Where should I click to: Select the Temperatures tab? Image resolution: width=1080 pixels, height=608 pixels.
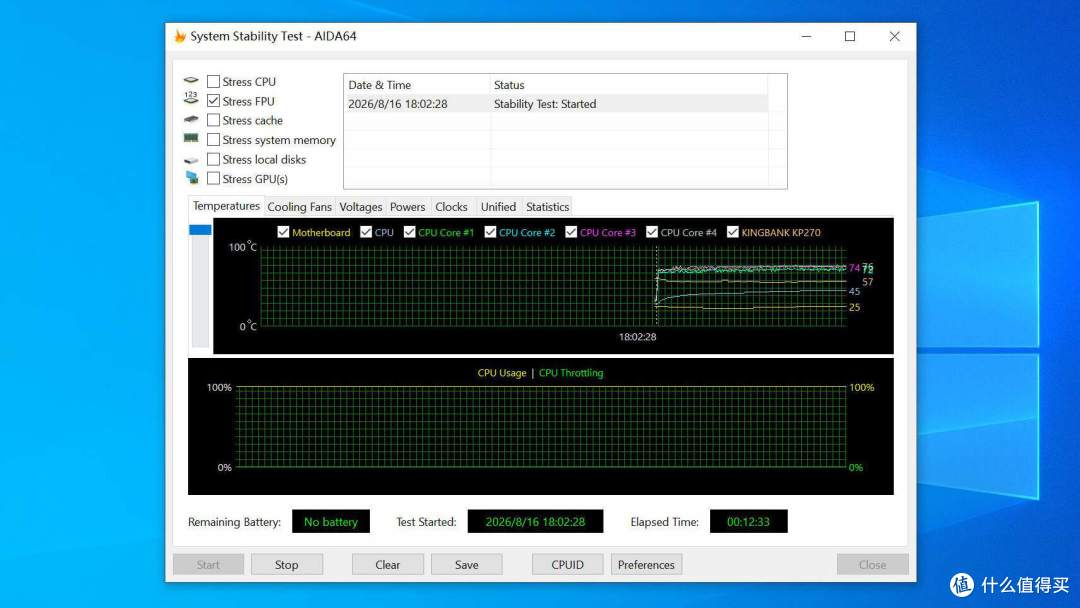click(226, 206)
